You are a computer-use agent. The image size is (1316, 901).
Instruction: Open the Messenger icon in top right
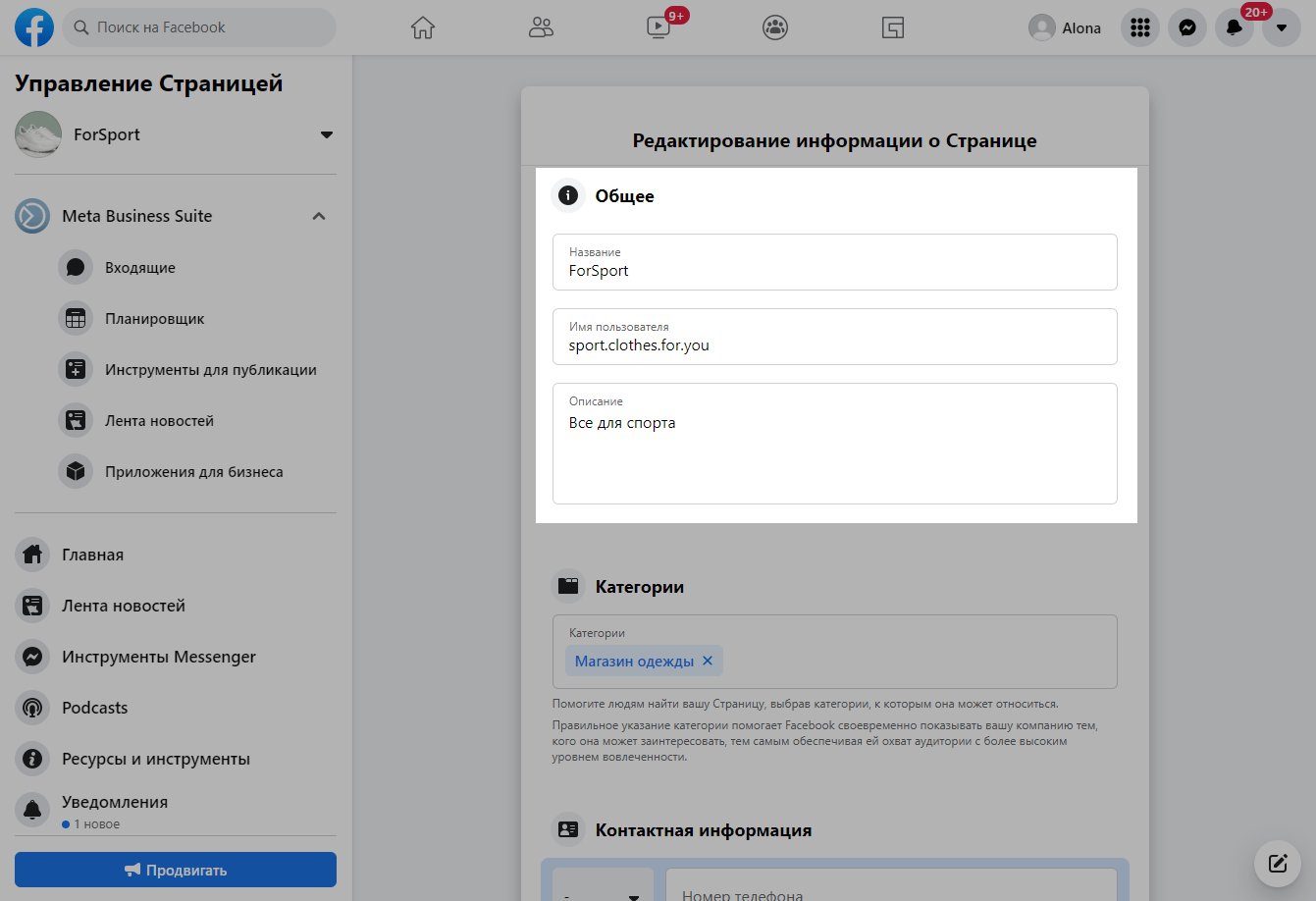point(1187,27)
